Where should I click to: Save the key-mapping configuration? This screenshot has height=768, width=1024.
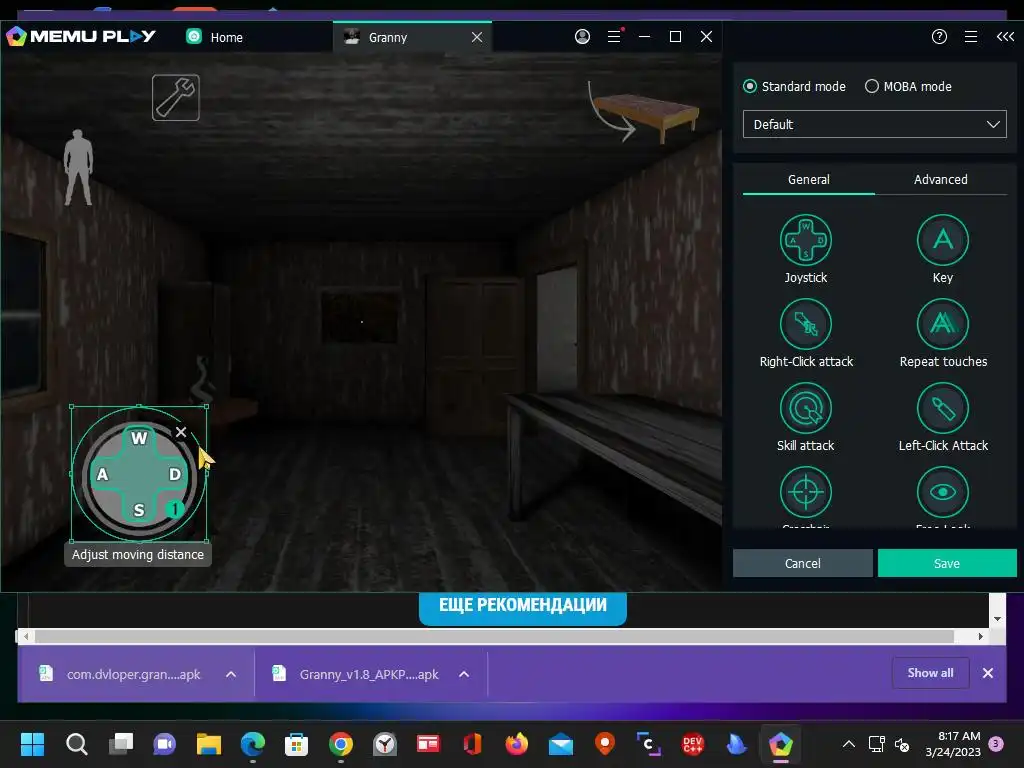pyautogui.click(x=947, y=563)
